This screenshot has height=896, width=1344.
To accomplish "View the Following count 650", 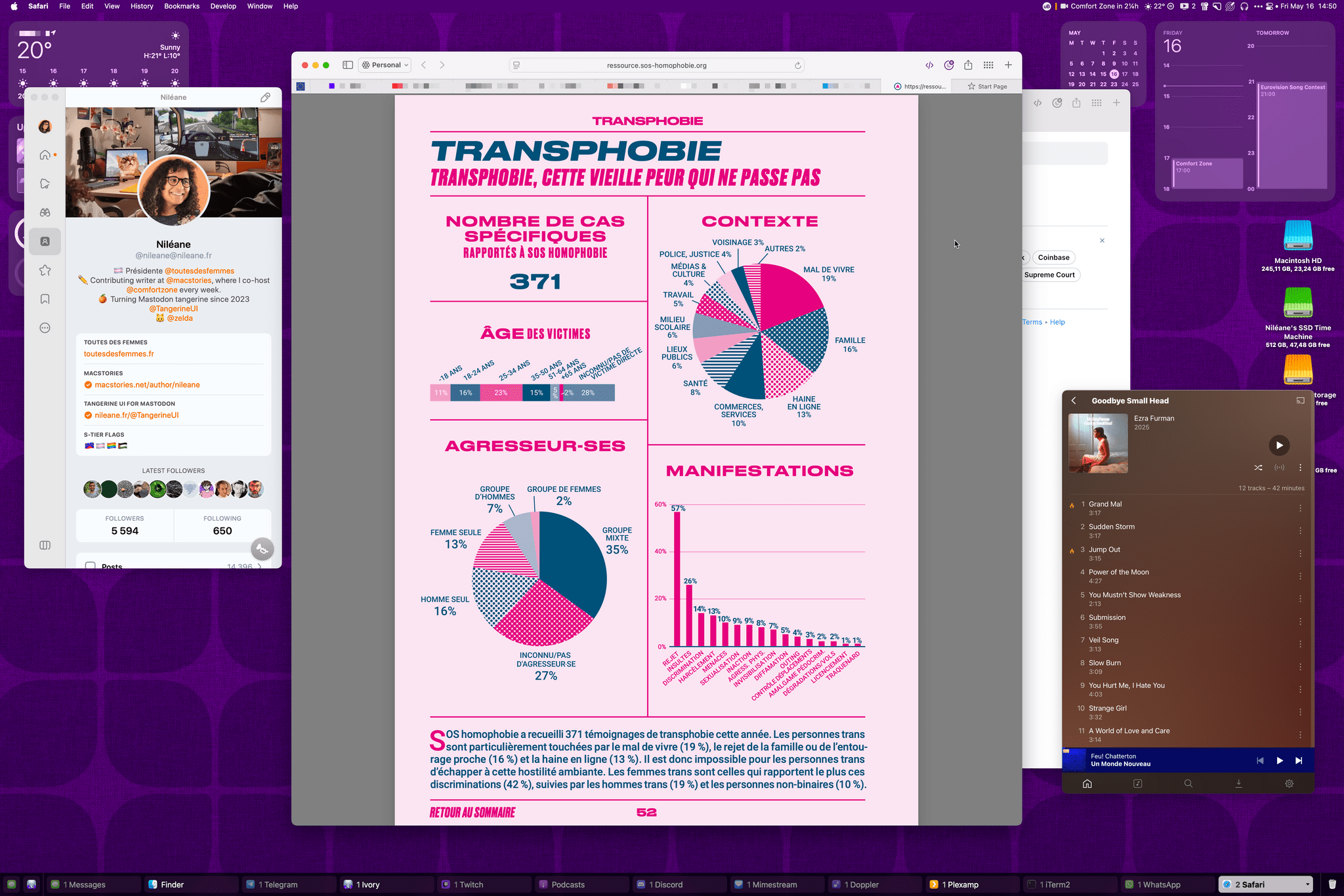I will [222, 525].
